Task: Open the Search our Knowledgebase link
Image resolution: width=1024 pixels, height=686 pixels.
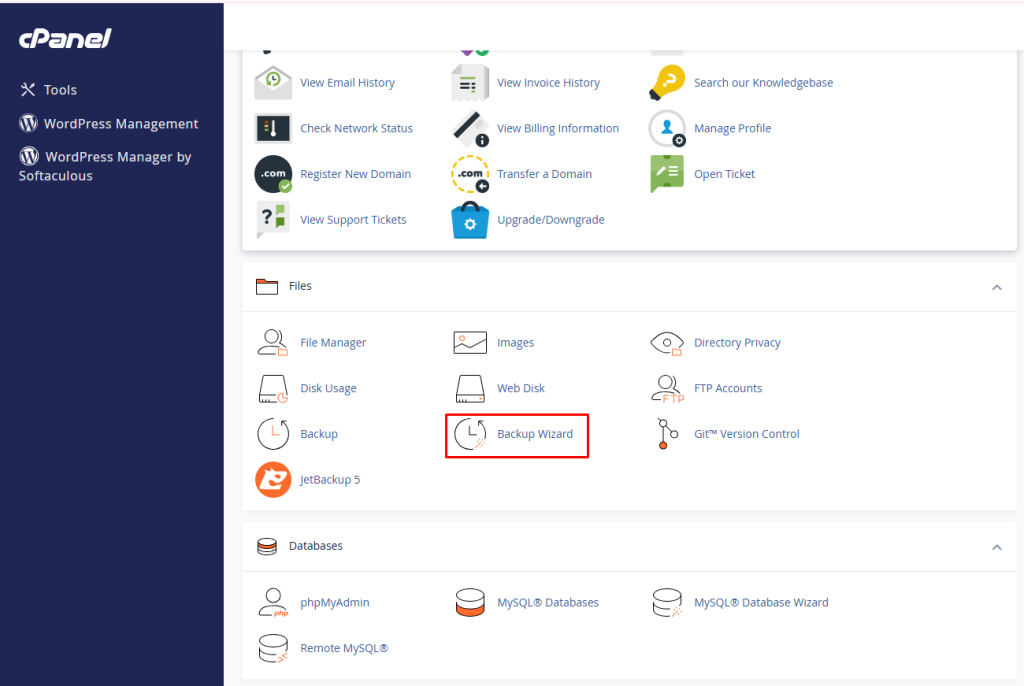Action: (x=763, y=83)
